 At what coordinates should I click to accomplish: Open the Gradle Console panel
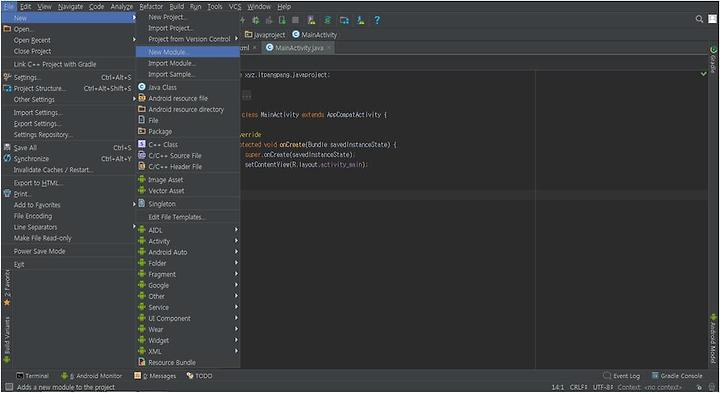(677, 376)
